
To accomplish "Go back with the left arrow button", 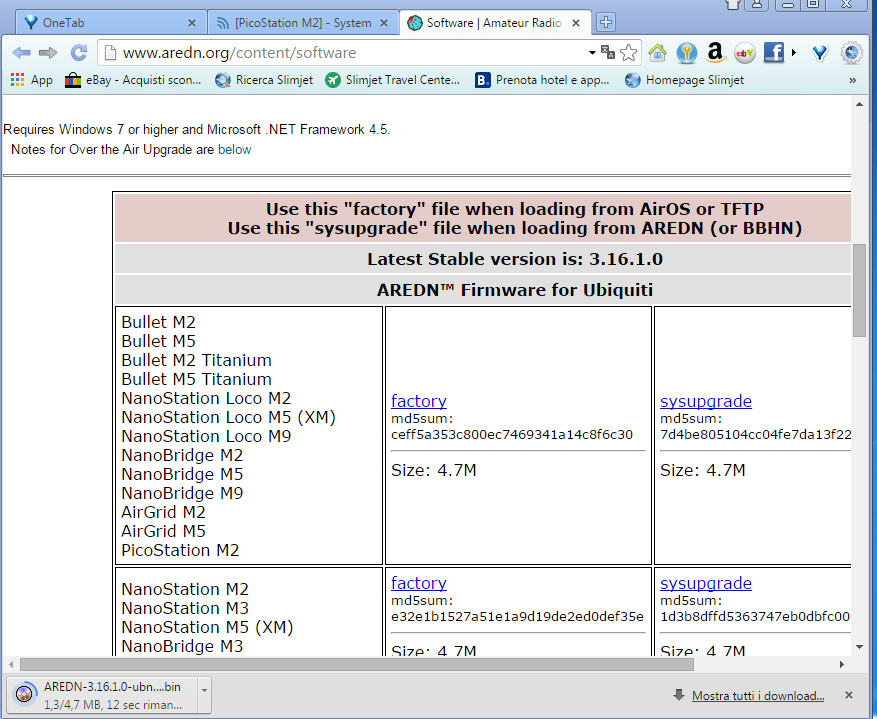I will [21, 53].
